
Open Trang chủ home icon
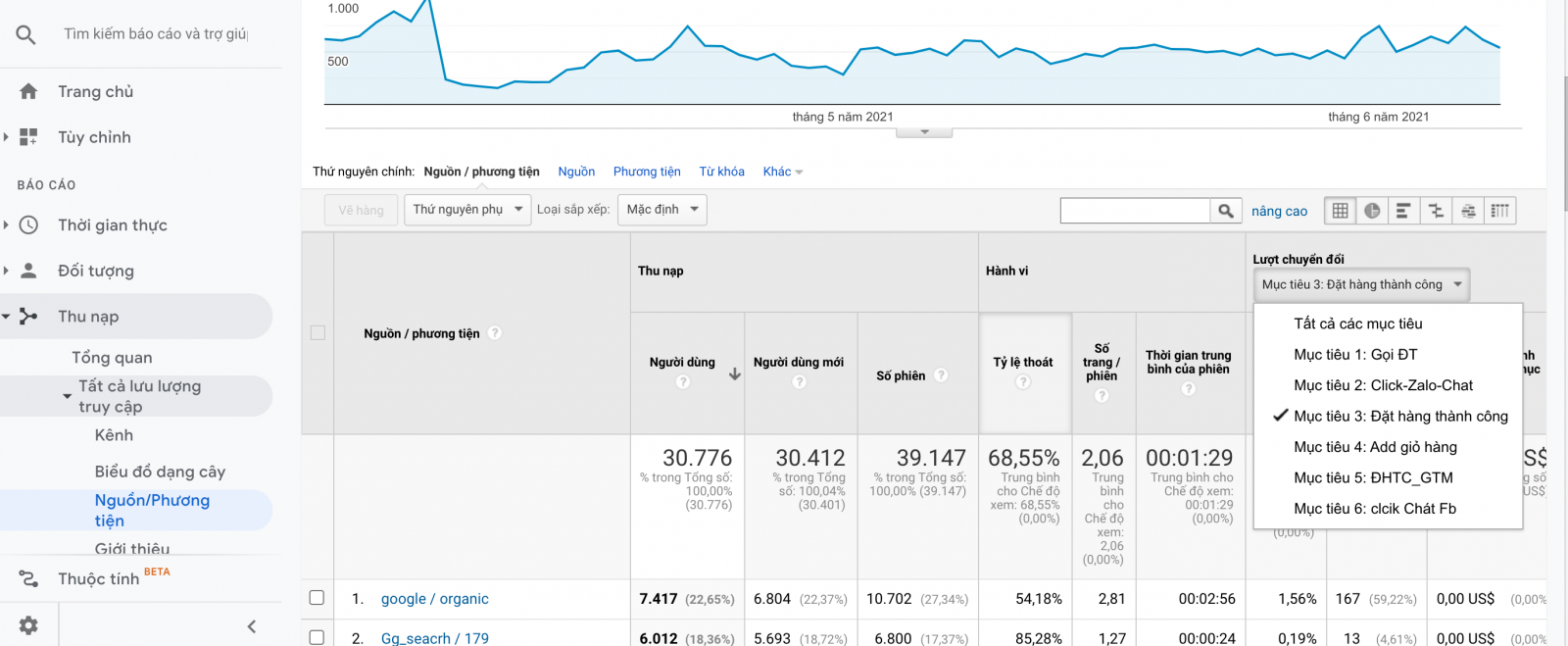pos(28,91)
